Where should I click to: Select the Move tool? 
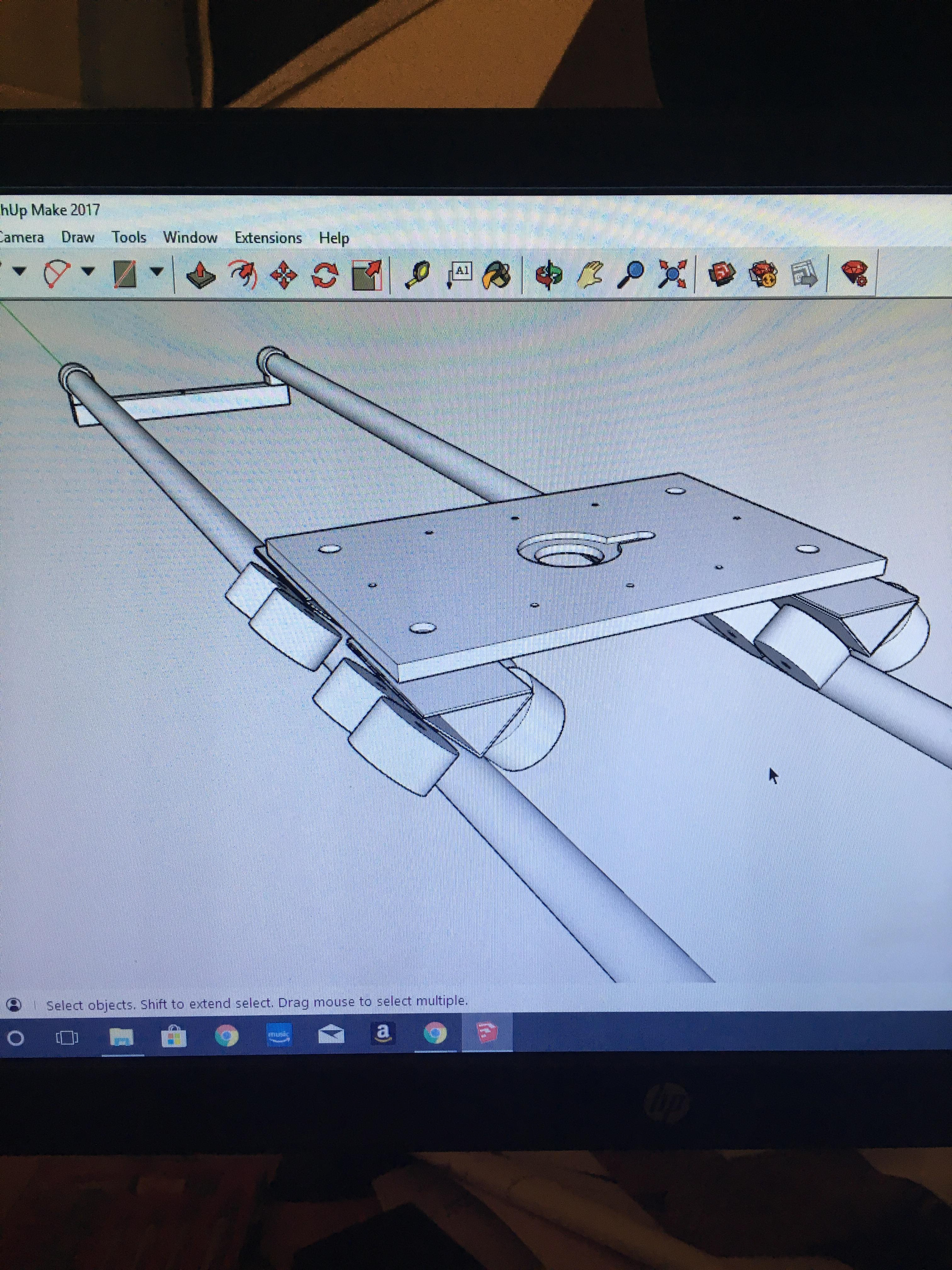pyautogui.click(x=283, y=276)
